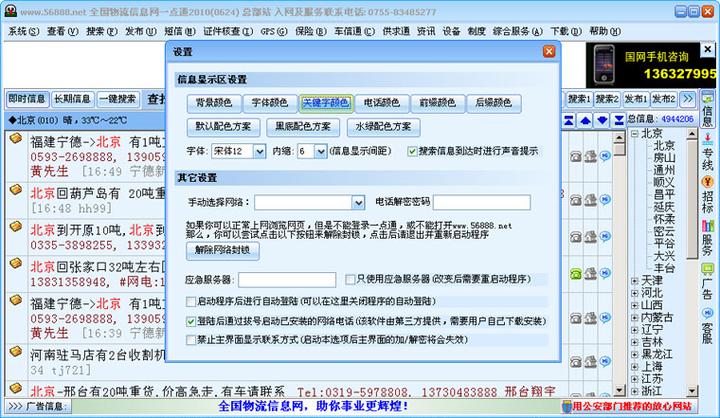Collapse the 北京 tree node
This screenshot has width=720, height=418.
pos(635,134)
